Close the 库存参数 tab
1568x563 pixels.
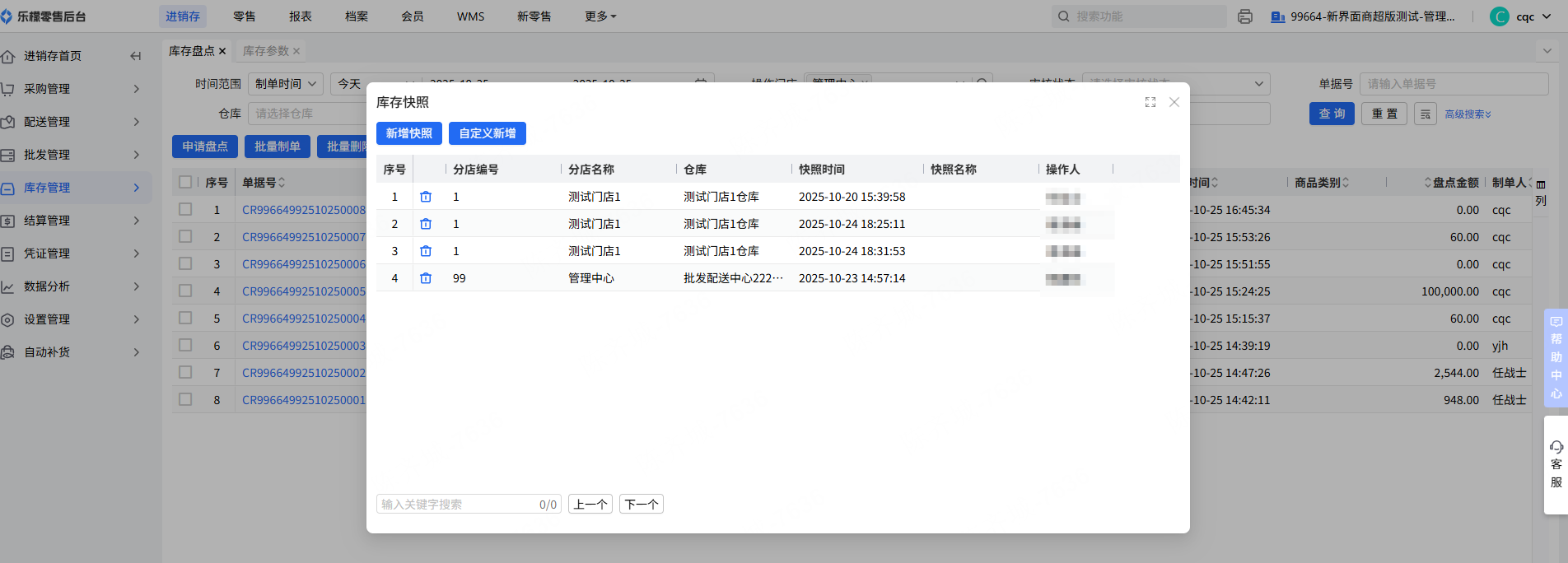(x=296, y=51)
